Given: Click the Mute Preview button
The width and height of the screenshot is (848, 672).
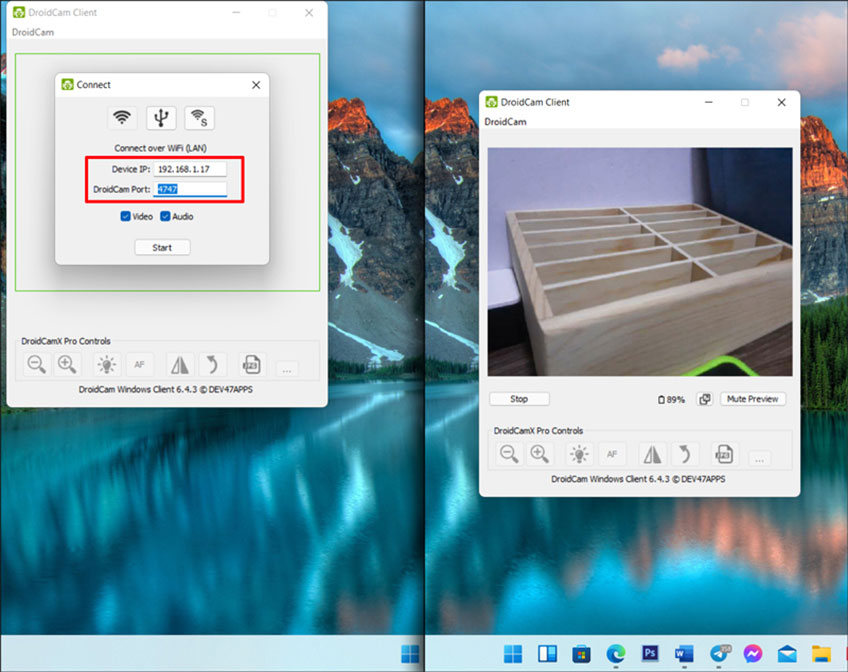Looking at the screenshot, I should 753,399.
